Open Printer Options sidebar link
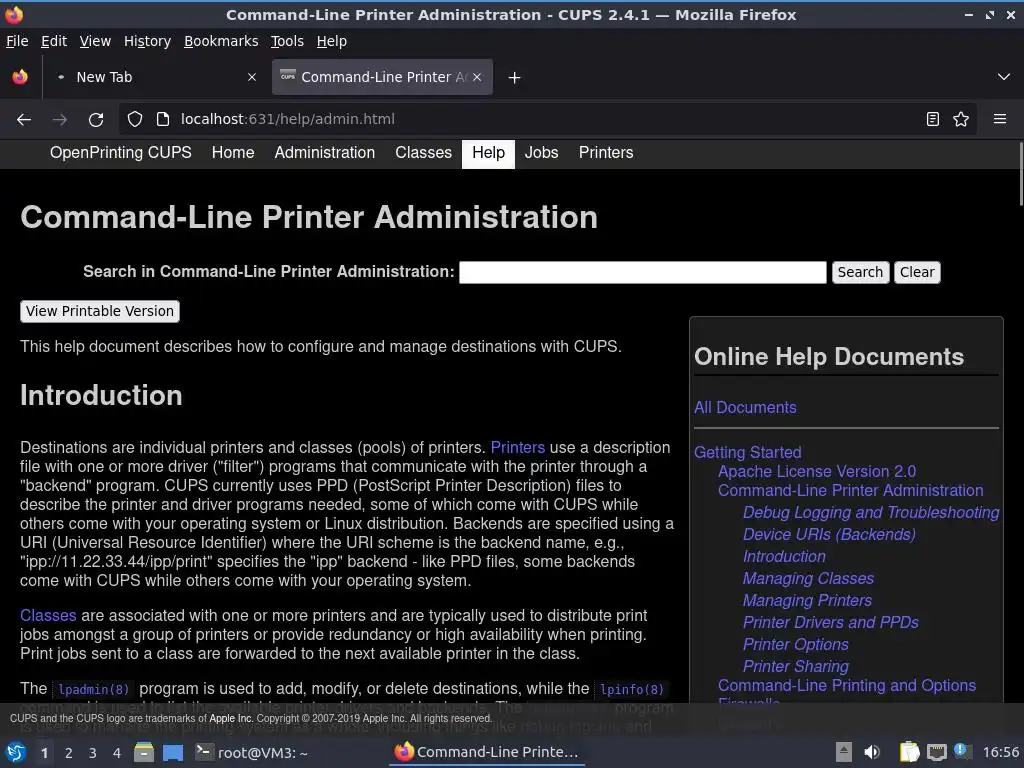 [x=796, y=645]
